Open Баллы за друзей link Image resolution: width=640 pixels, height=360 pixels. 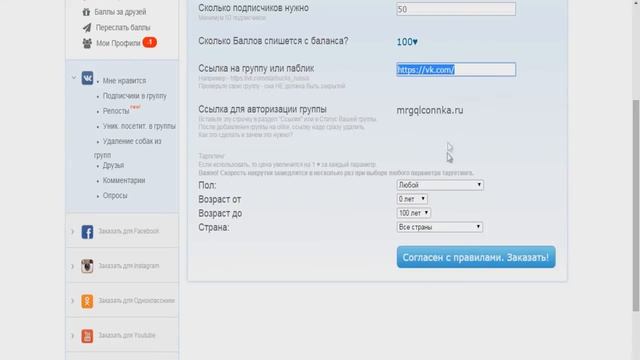pos(120,12)
